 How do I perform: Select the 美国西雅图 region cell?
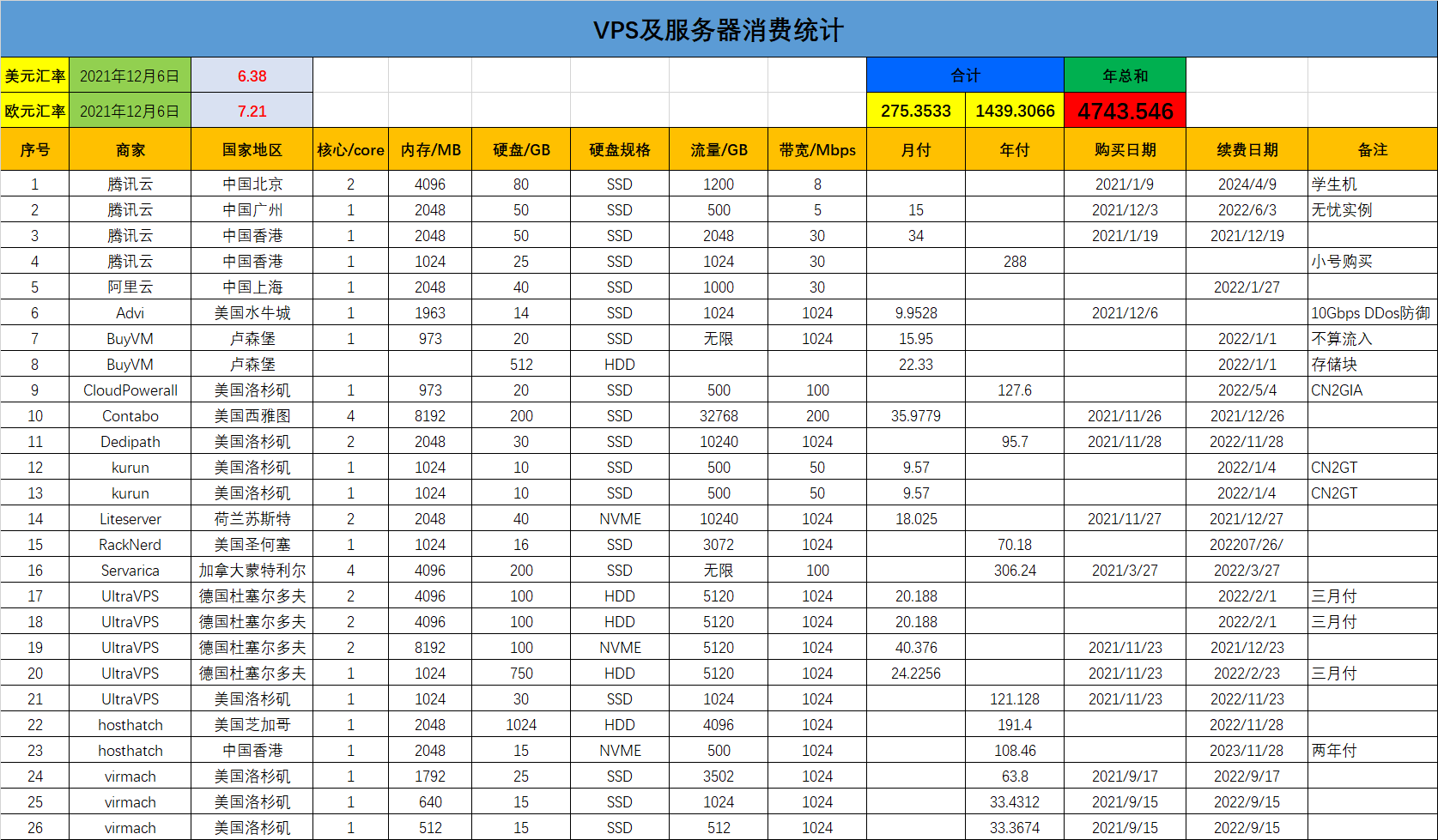click(252, 415)
